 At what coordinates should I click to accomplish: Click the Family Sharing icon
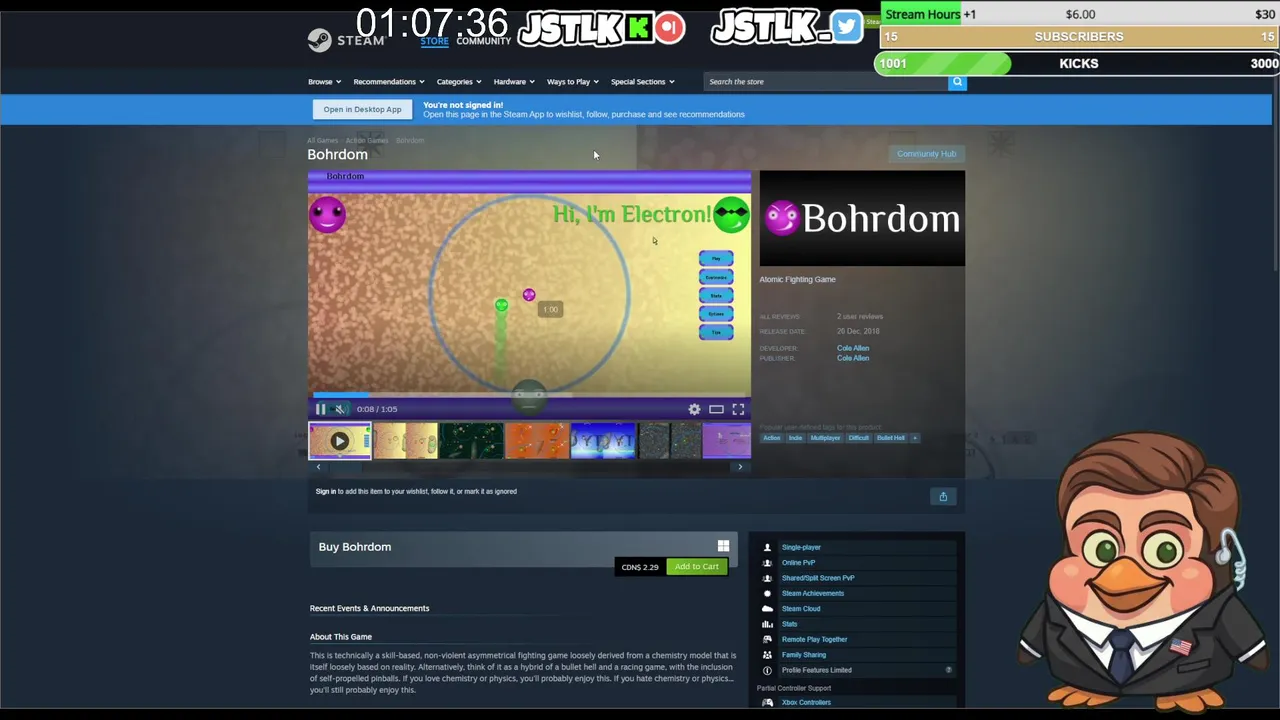point(767,655)
